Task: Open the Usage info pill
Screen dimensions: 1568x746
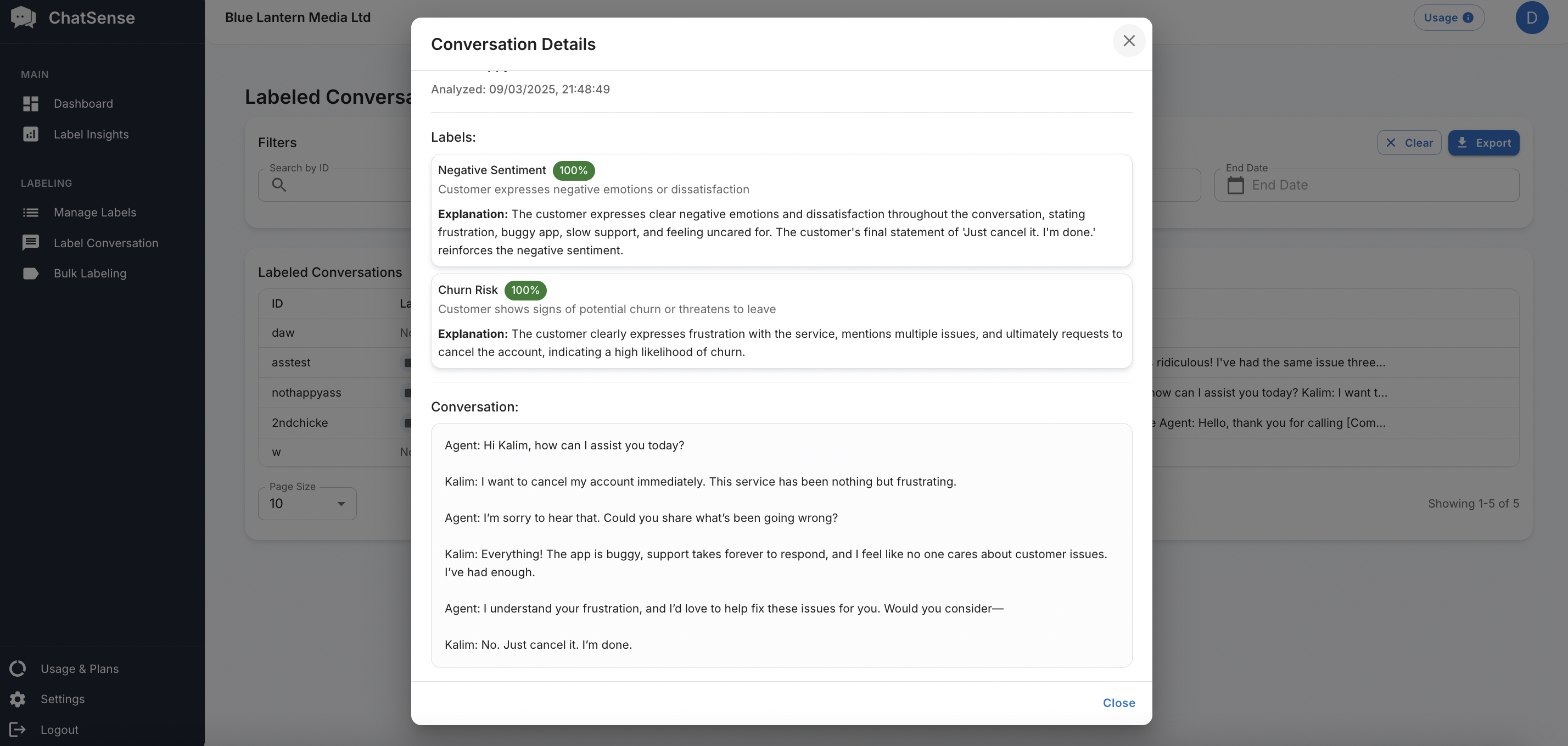Action: click(1448, 18)
